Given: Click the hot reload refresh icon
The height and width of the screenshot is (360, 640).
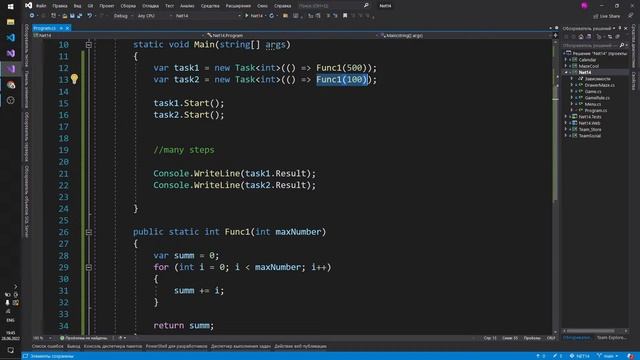Looking at the screenshot, I should tap(271, 16).
